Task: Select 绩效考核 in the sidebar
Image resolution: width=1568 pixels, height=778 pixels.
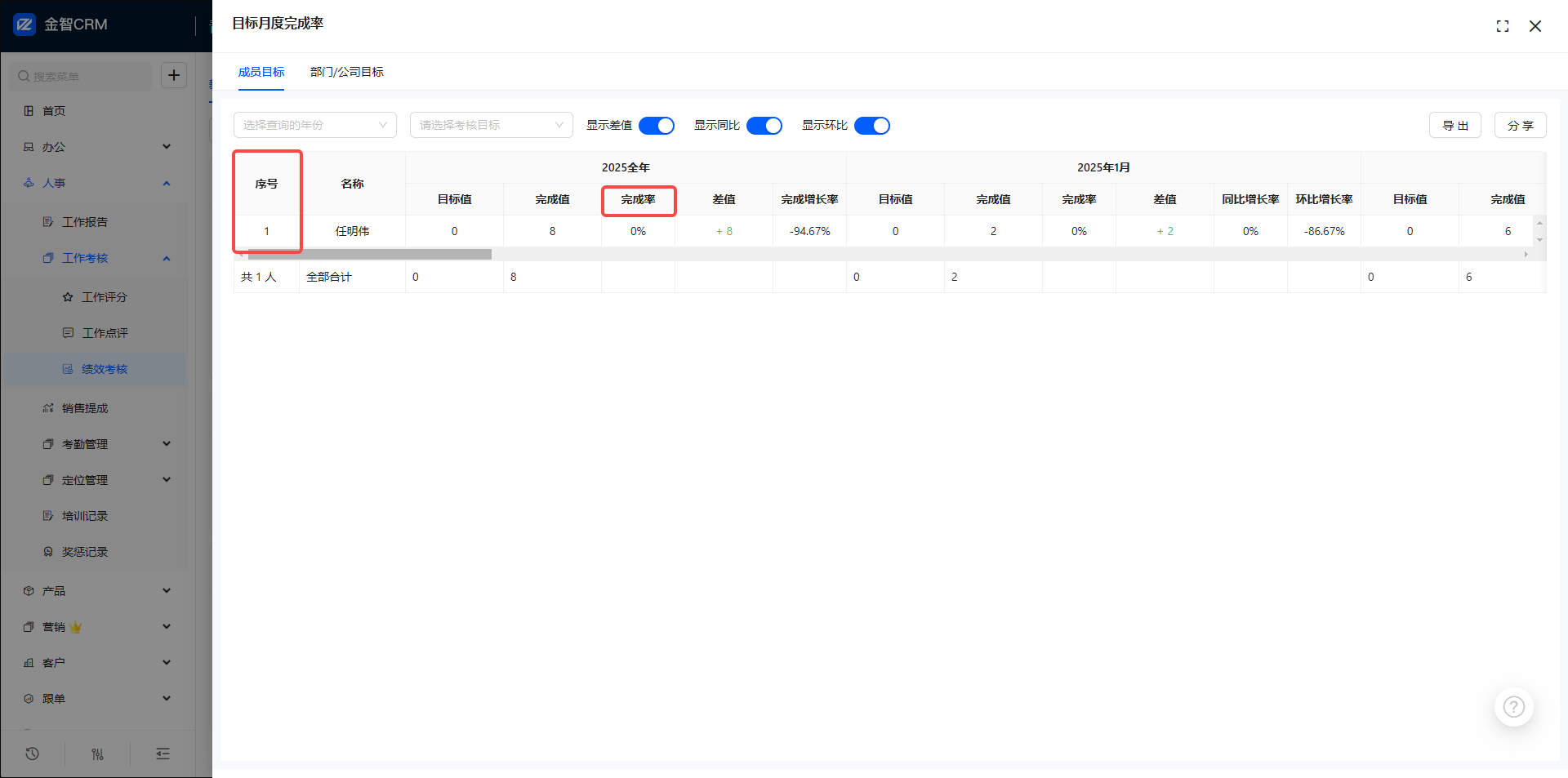Action: pos(95,369)
